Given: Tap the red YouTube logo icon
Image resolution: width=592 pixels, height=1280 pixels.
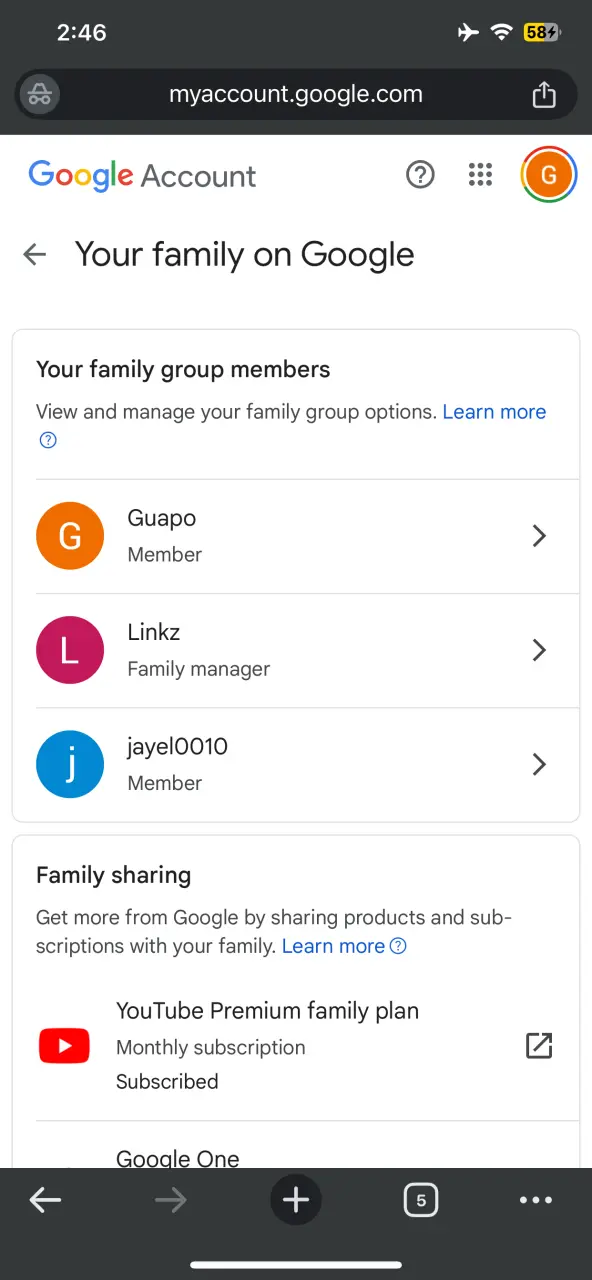Looking at the screenshot, I should coord(64,1046).
